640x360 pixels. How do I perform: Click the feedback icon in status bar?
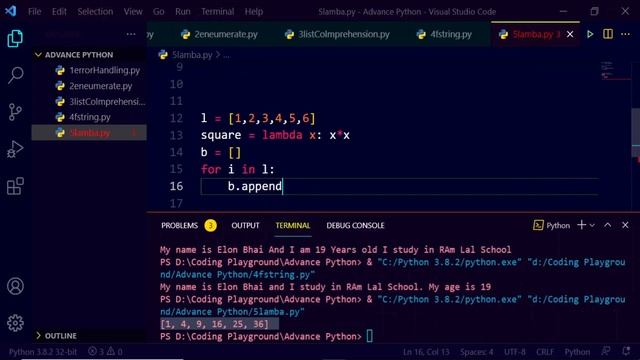tap(606, 351)
